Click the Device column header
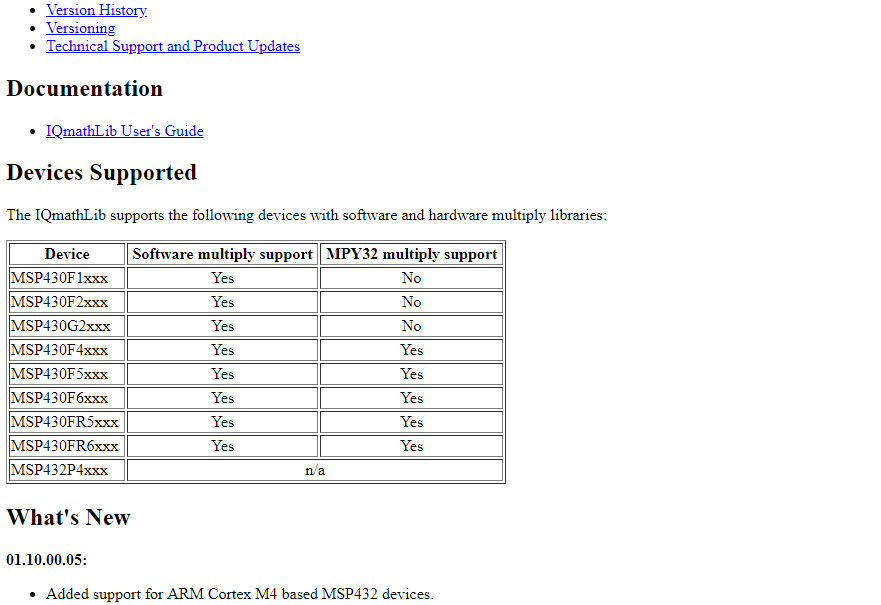 67,254
